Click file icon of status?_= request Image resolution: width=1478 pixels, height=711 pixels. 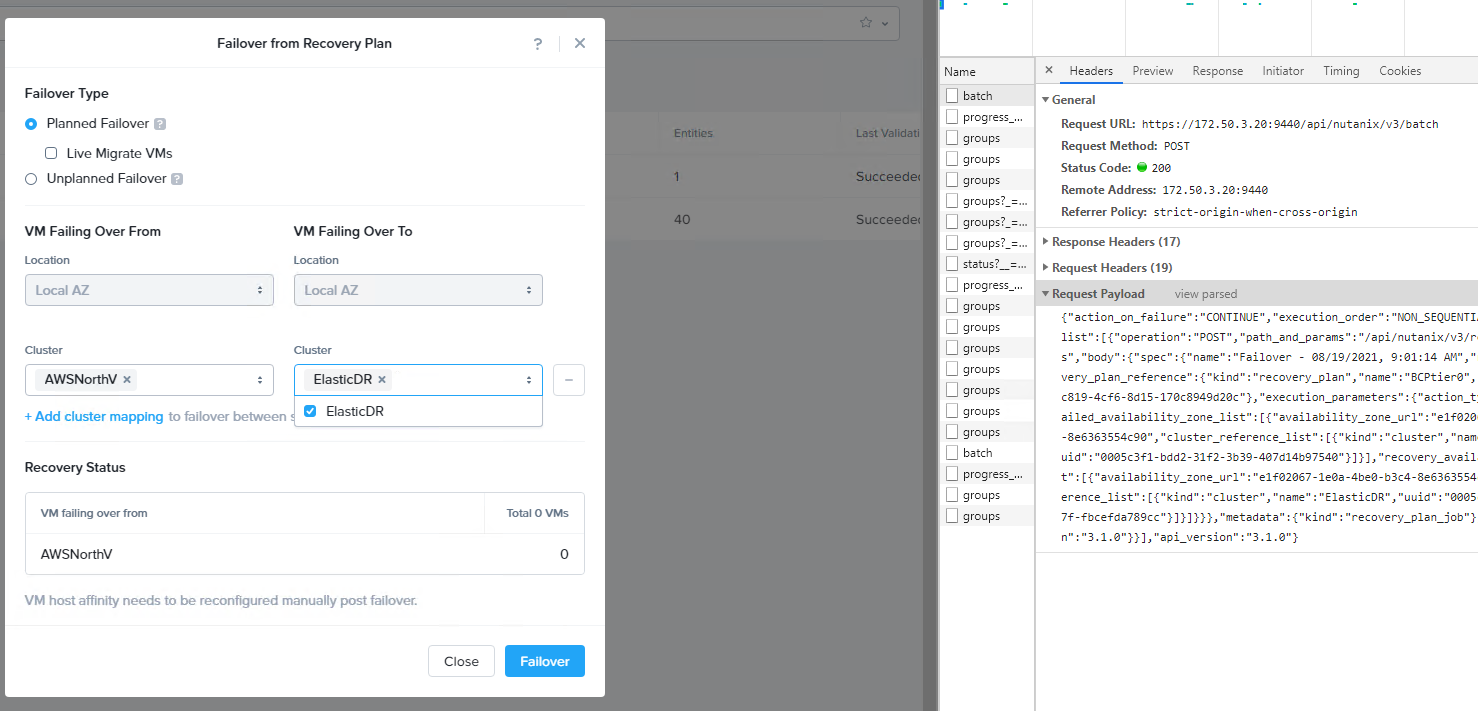952,264
